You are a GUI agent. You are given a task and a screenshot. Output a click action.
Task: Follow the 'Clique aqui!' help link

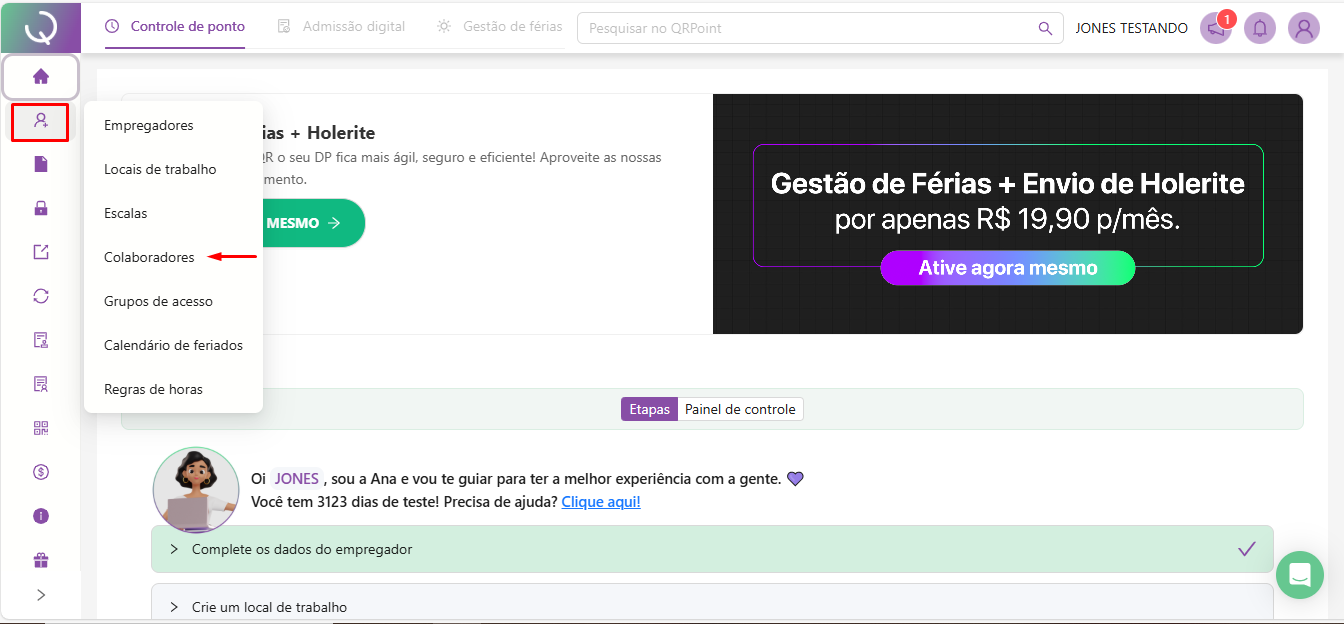coord(601,502)
